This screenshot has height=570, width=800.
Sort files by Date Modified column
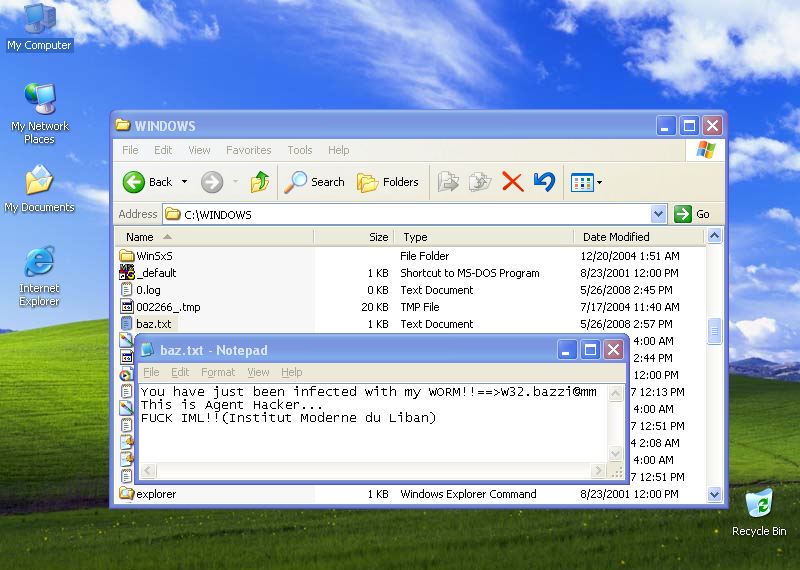pyautogui.click(x=639, y=237)
